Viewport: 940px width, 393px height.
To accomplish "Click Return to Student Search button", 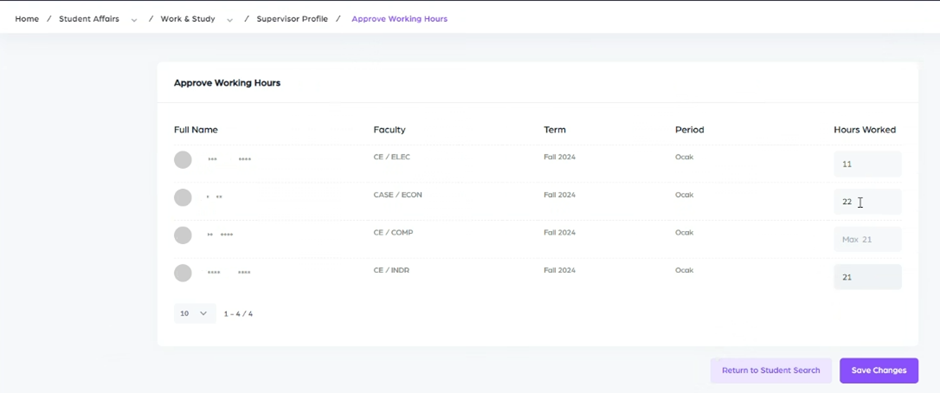I will [771, 370].
